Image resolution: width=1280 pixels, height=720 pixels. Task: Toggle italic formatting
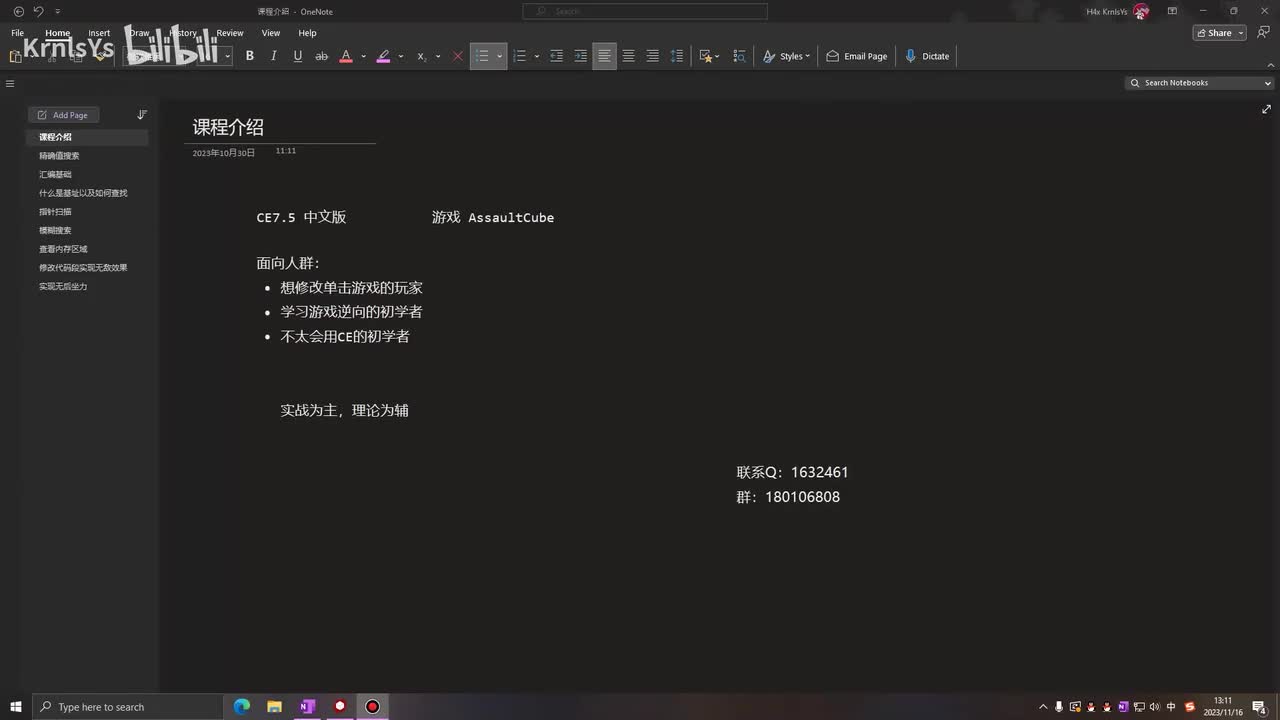tap(274, 56)
